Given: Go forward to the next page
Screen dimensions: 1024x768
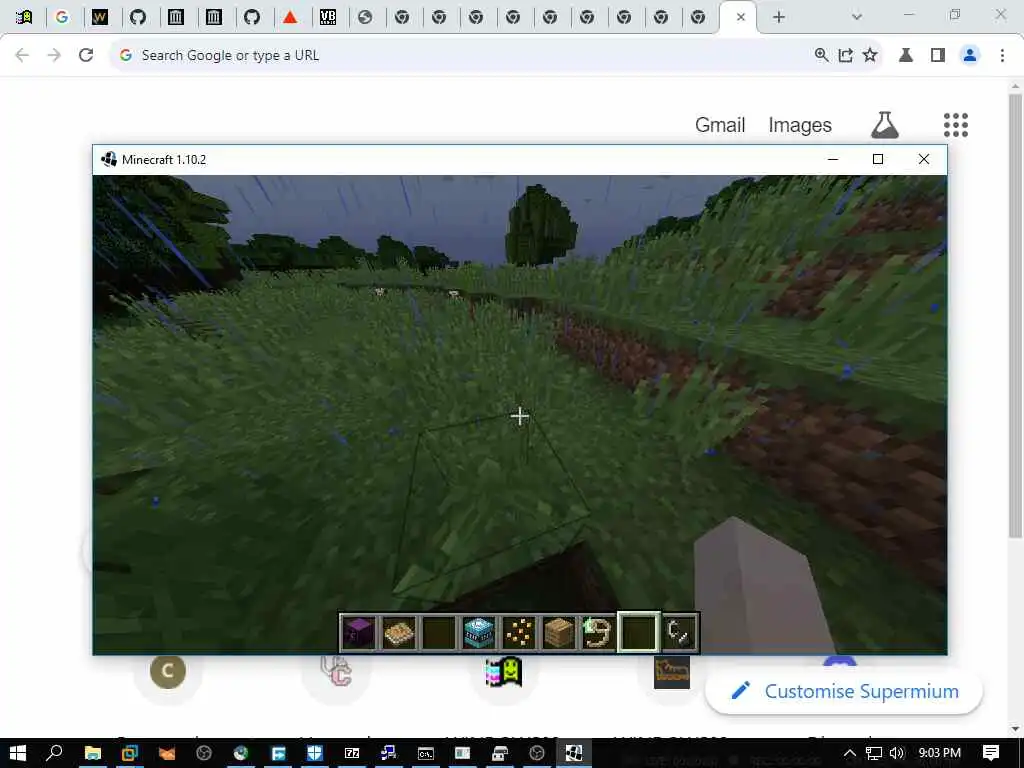Looking at the screenshot, I should (54, 56).
